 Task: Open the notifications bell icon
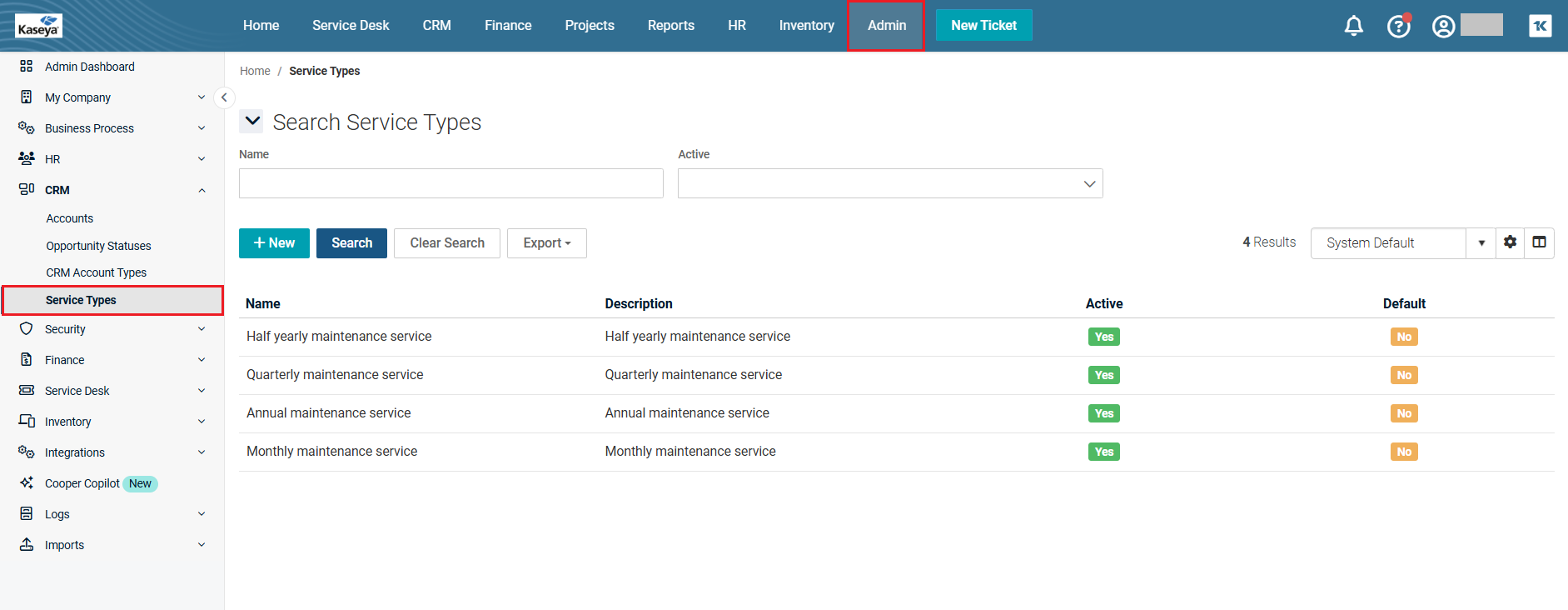pyautogui.click(x=1353, y=26)
